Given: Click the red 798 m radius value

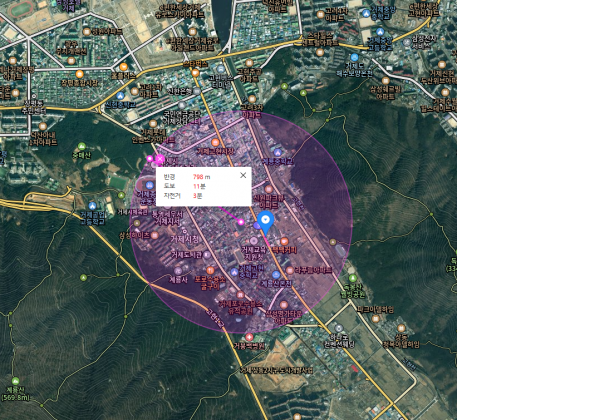Looking at the screenshot, I should click(x=201, y=176).
